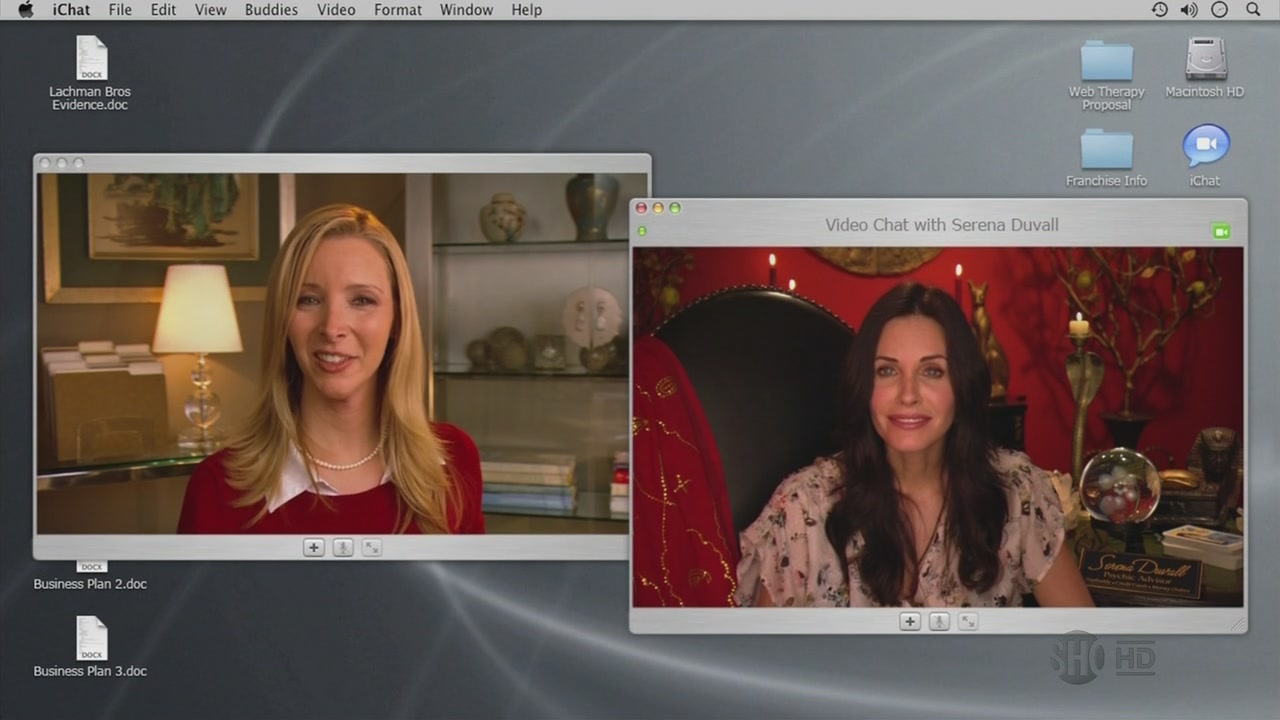Open the Help menu

[526, 10]
